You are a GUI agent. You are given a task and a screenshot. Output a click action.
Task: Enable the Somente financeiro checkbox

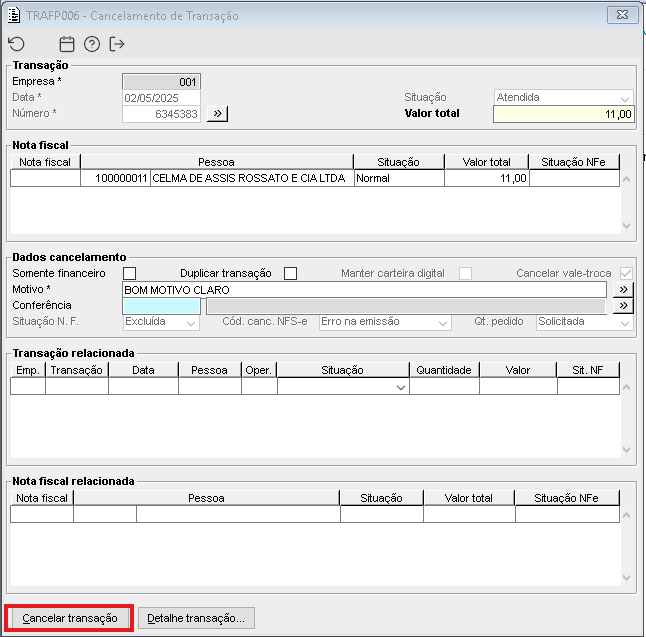(129, 273)
